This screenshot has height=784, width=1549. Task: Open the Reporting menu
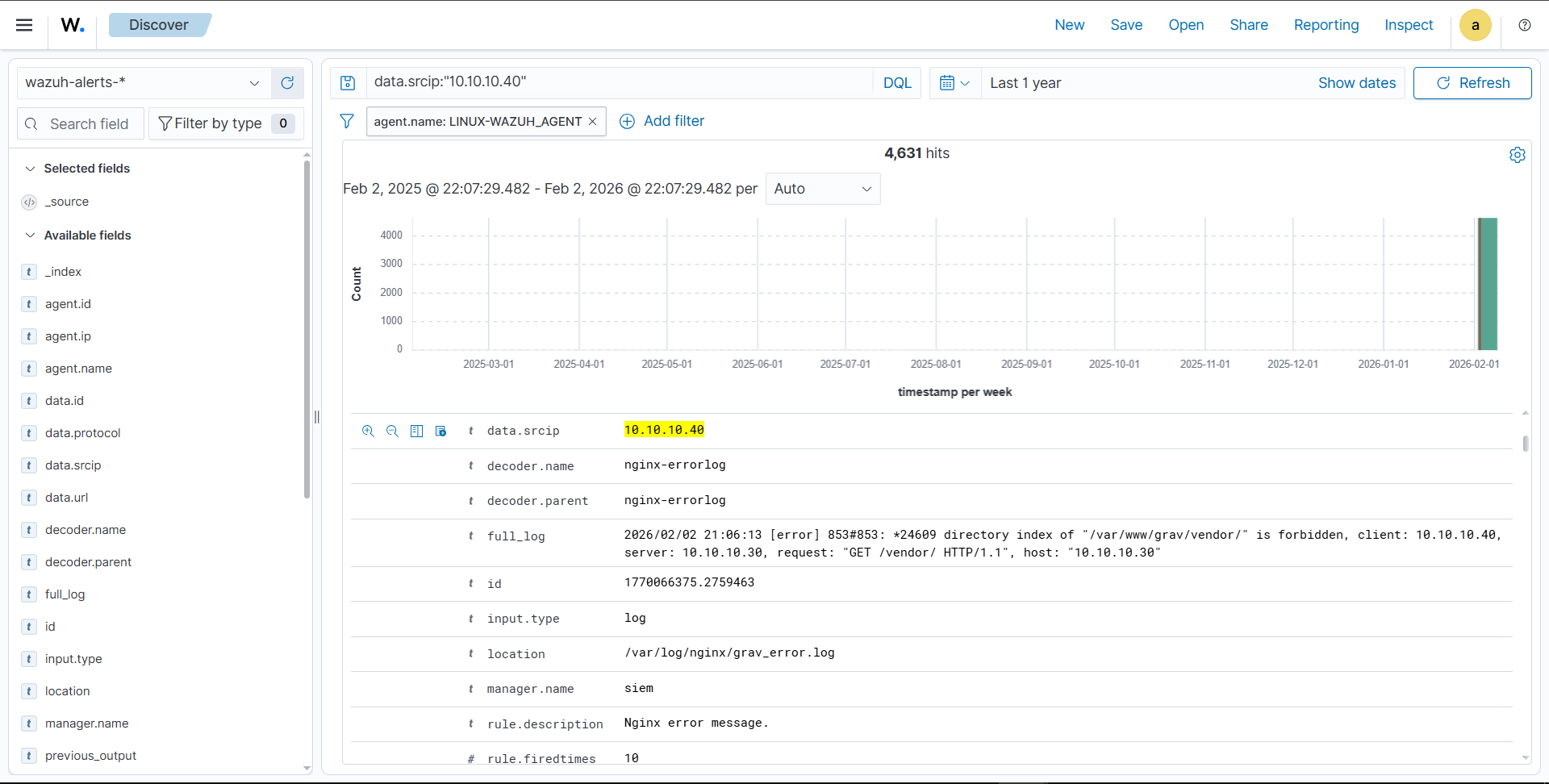click(1326, 25)
